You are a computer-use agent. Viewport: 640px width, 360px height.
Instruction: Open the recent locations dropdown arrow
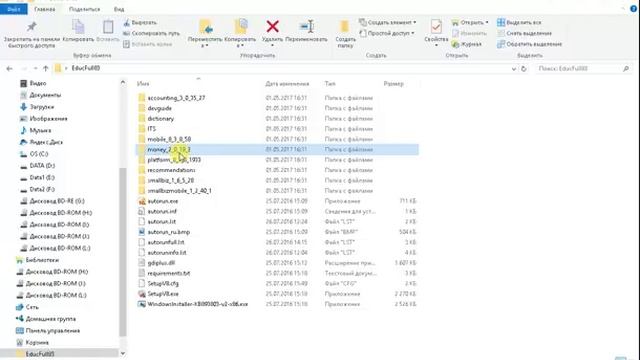coord(36,69)
